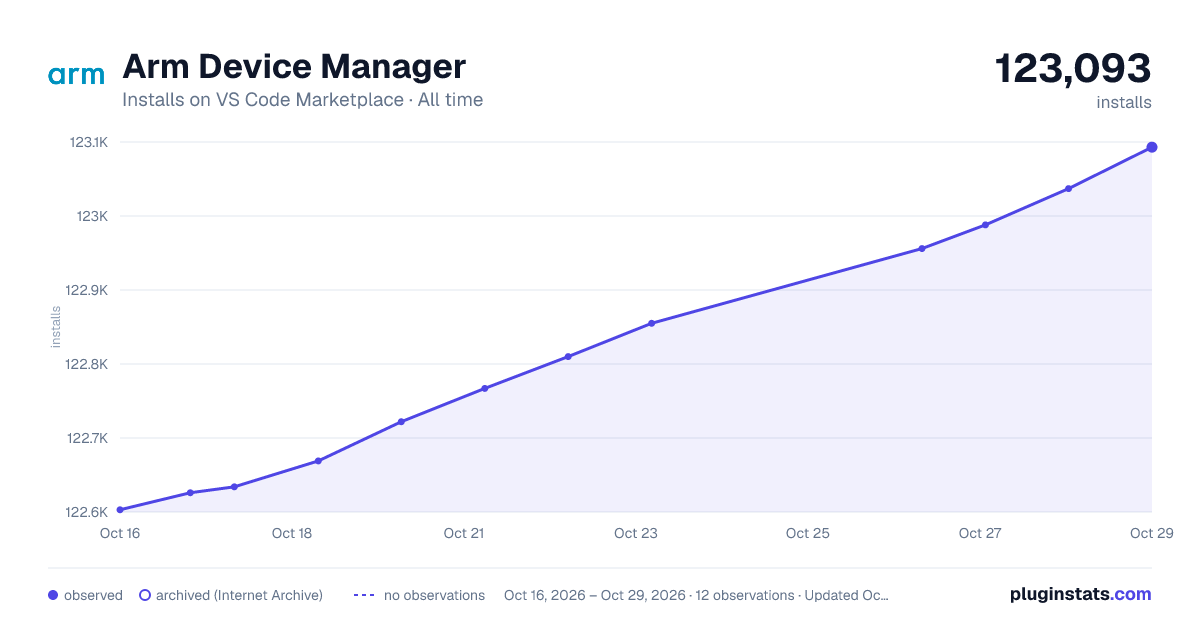1200x630 pixels.
Task: Click the vertical 'installs' axis title
Action: (56, 327)
